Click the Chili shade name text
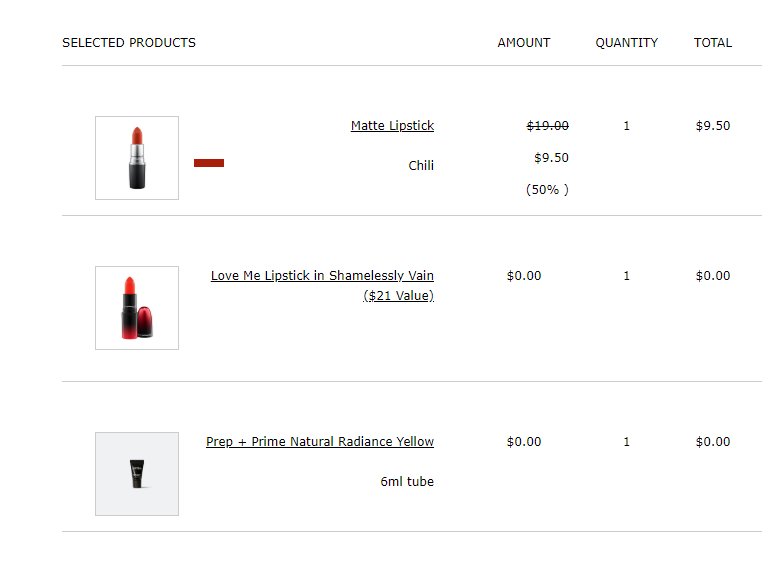 click(x=421, y=166)
